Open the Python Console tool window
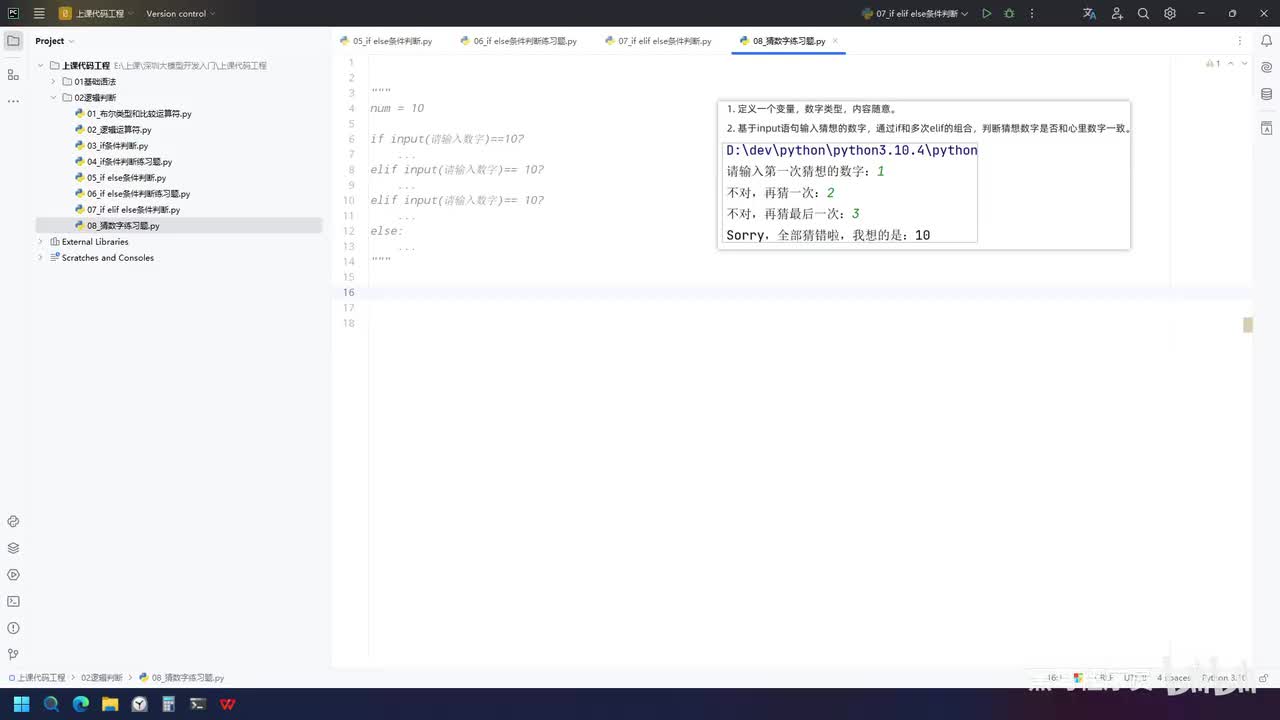1280x720 pixels. (13, 522)
